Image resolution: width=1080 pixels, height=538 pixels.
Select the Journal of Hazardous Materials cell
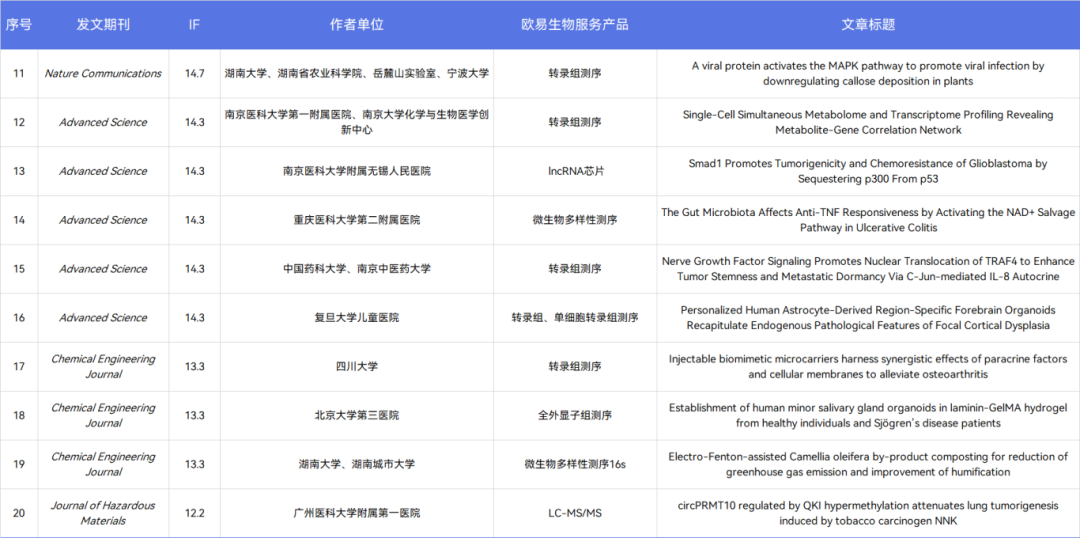pyautogui.click(x=103, y=513)
